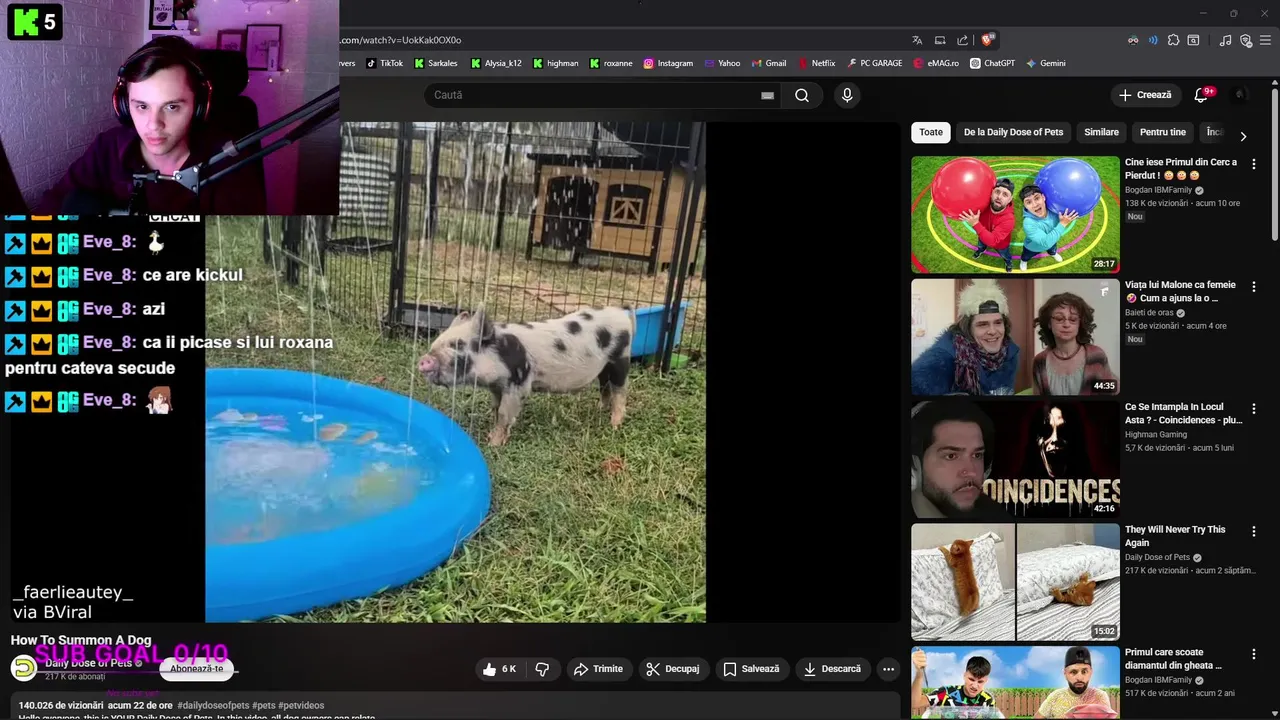Viewport: 1280px width, 720px height.
Task: Open options menu for Ce Se Intampla video
Action: click(x=1254, y=408)
